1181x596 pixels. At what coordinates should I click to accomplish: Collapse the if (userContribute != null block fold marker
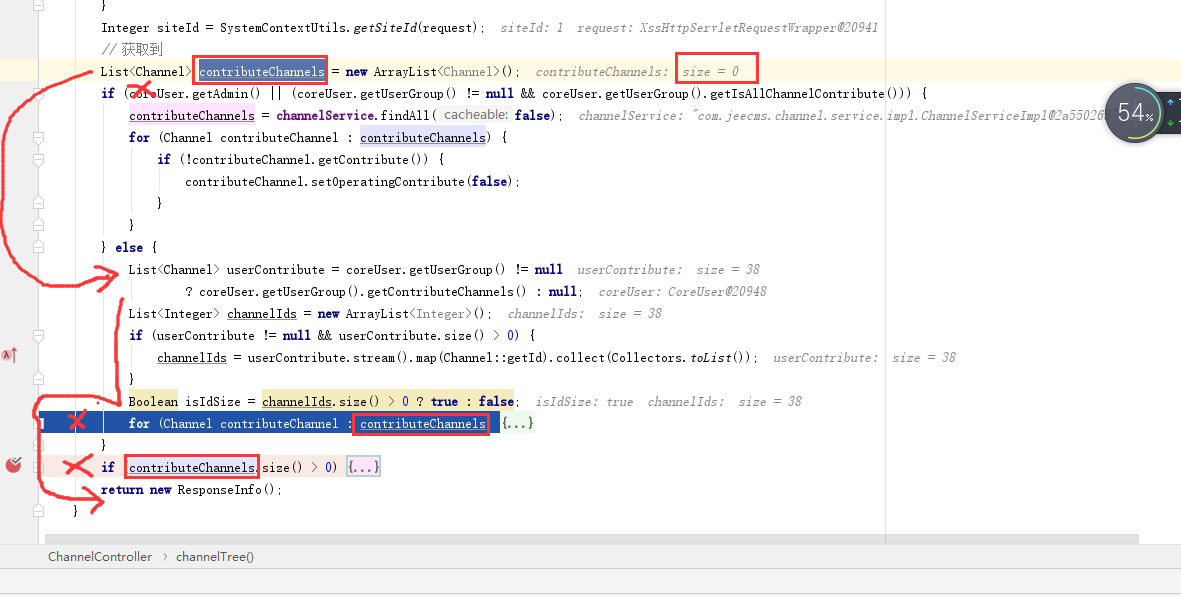(38, 335)
